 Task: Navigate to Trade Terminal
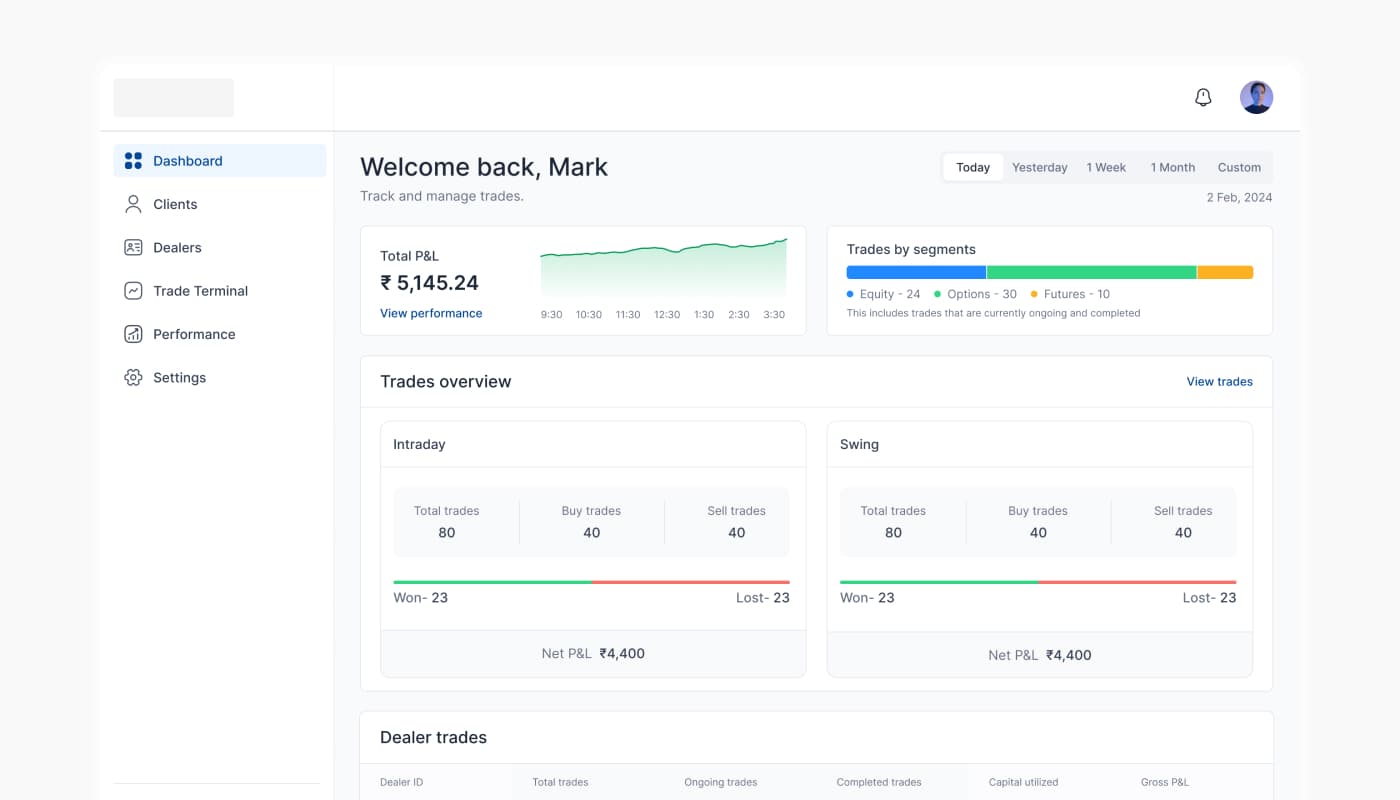pos(220,291)
